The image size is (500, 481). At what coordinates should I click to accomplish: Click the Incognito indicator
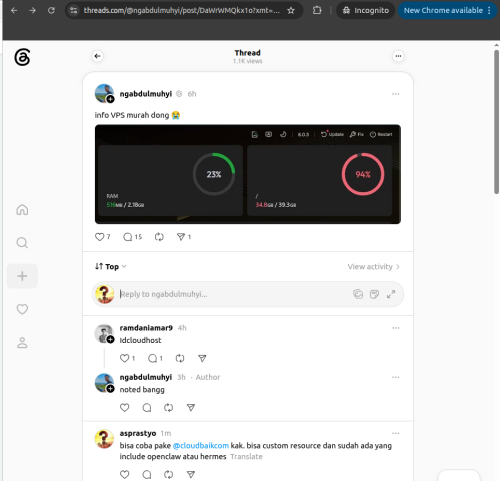(x=366, y=10)
